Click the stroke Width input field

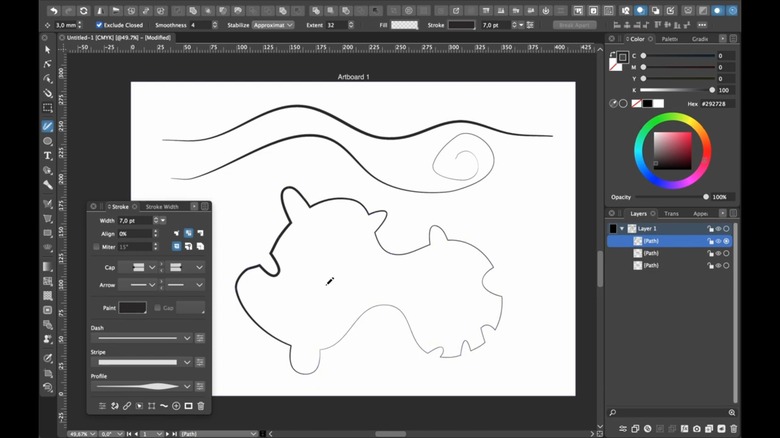pyautogui.click(x=134, y=220)
